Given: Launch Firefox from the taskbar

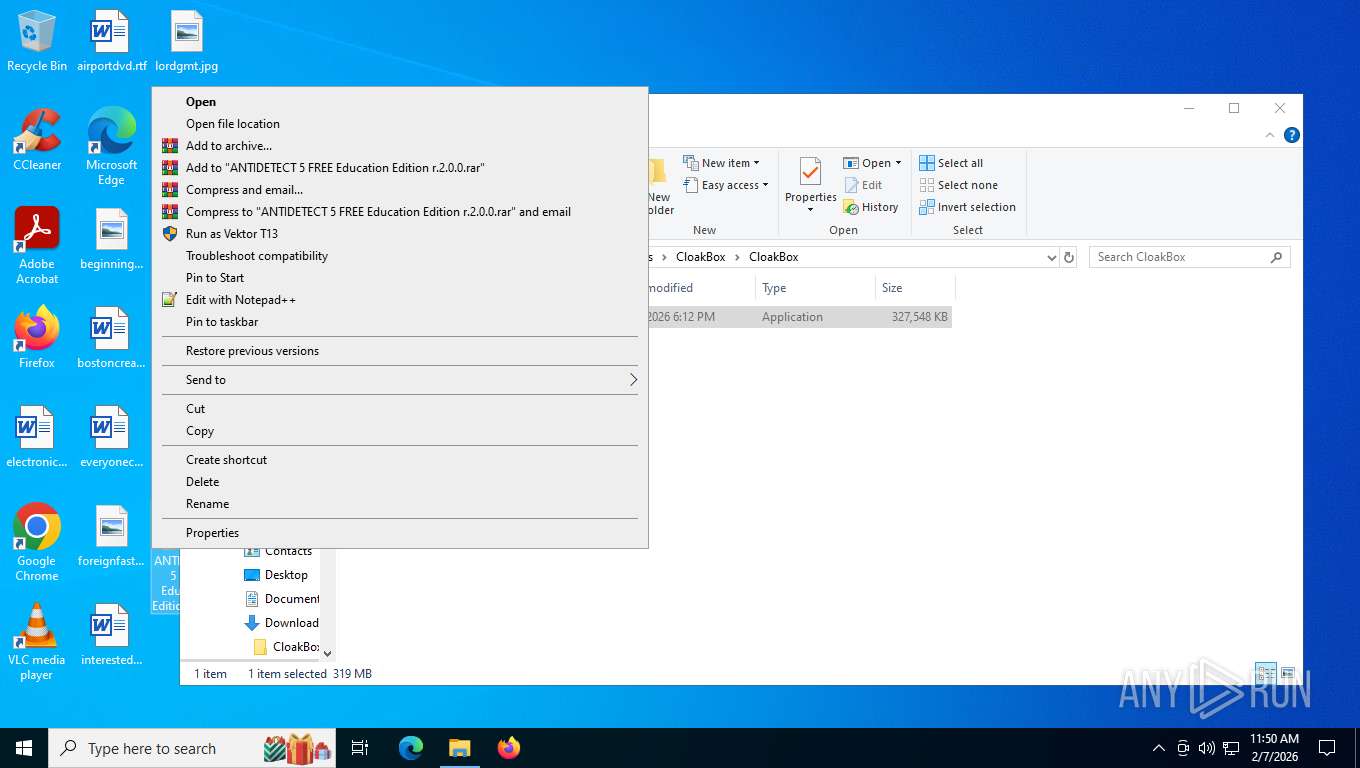Looking at the screenshot, I should coord(509,748).
